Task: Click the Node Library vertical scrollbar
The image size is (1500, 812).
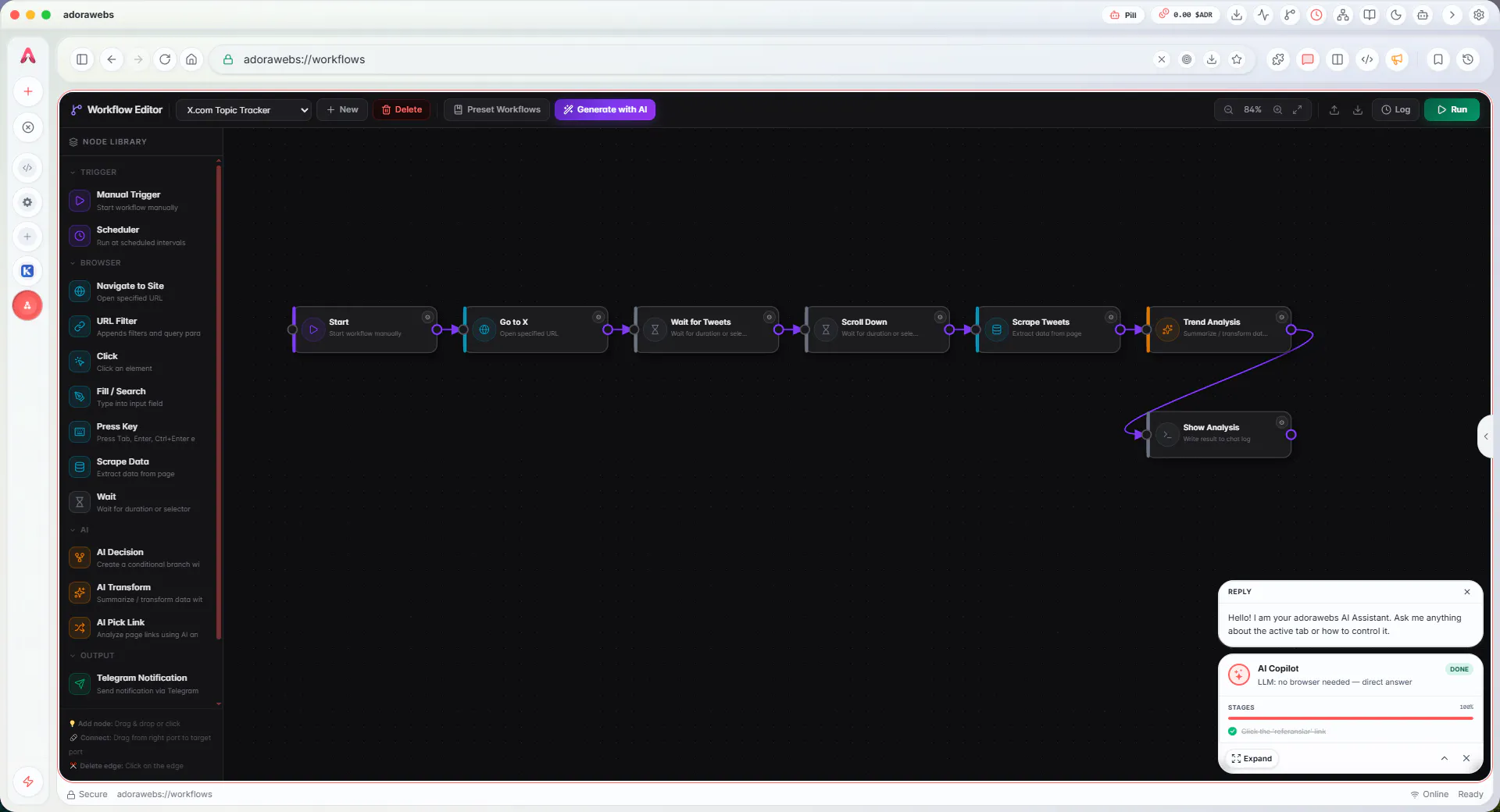Action: point(219,402)
